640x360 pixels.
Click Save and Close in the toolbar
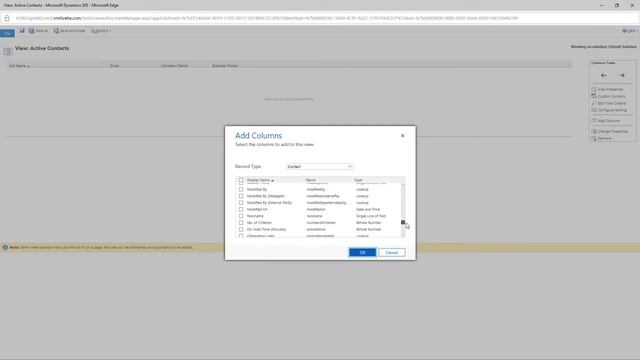pos(69,31)
